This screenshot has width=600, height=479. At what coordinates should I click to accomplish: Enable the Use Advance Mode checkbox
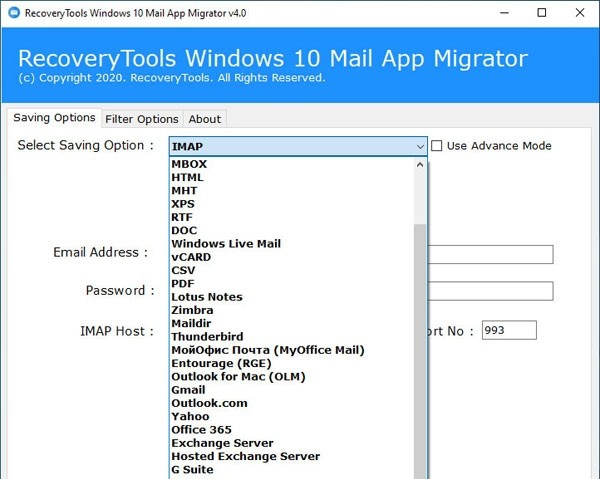(x=437, y=146)
